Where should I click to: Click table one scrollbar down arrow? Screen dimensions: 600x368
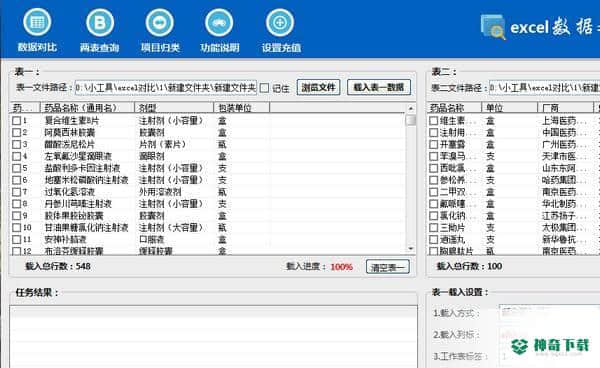pos(411,249)
